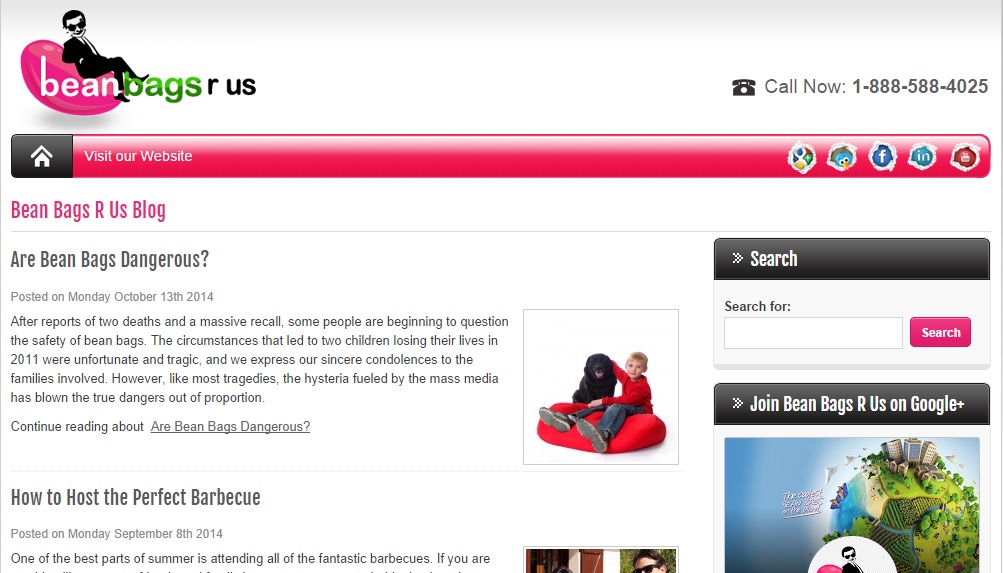The width and height of the screenshot is (1003, 573).
Task: Click the Search panel header arrow
Action: (x=738, y=258)
